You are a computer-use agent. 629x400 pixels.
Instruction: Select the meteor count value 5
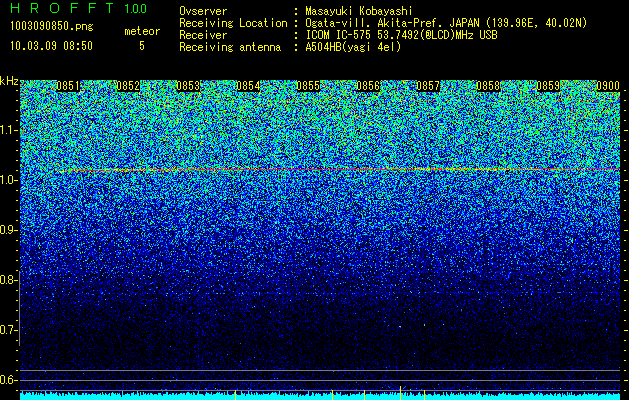pyautogui.click(x=142, y=46)
